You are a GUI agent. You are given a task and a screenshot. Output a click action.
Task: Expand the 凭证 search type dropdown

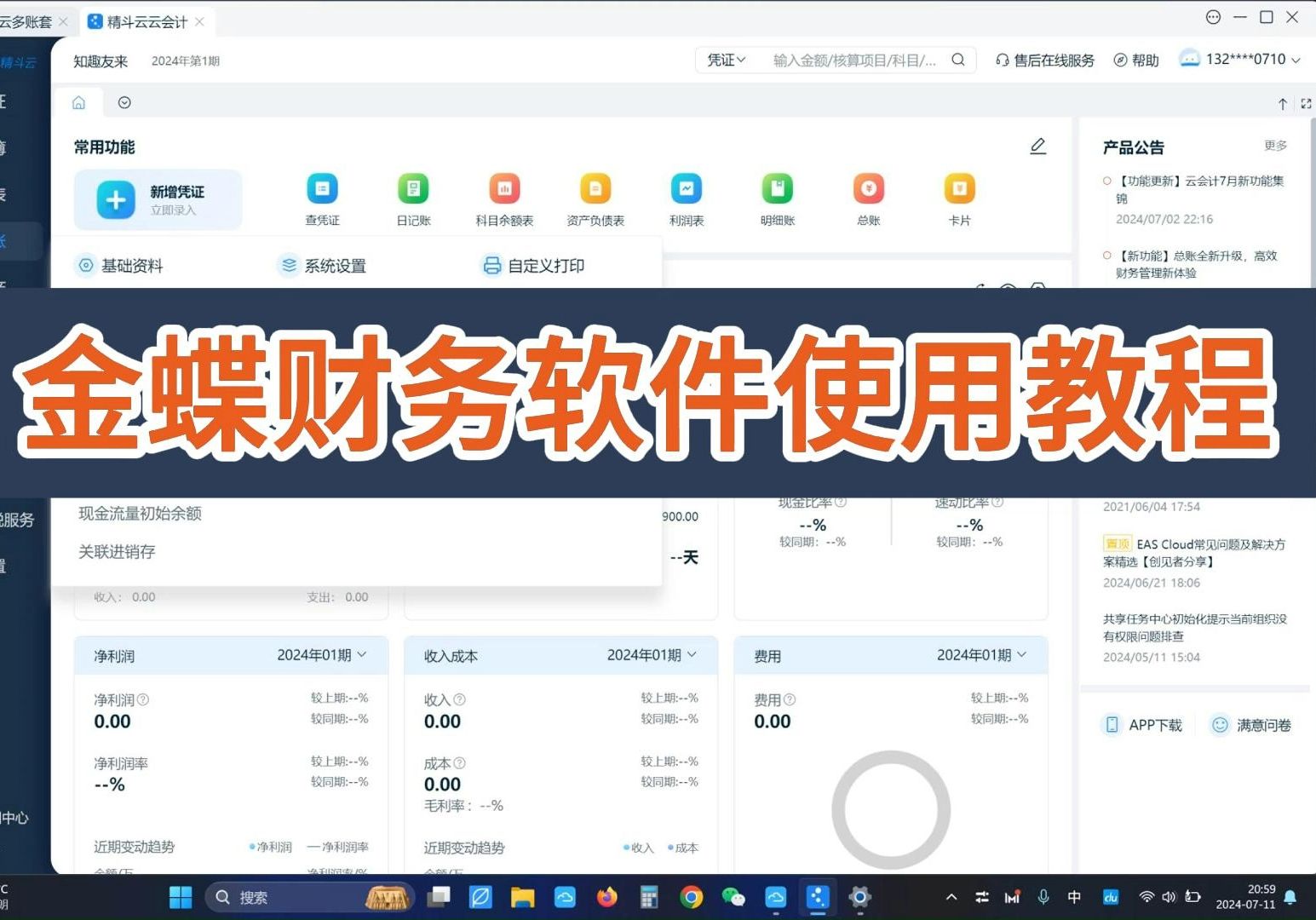(x=727, y=60)
